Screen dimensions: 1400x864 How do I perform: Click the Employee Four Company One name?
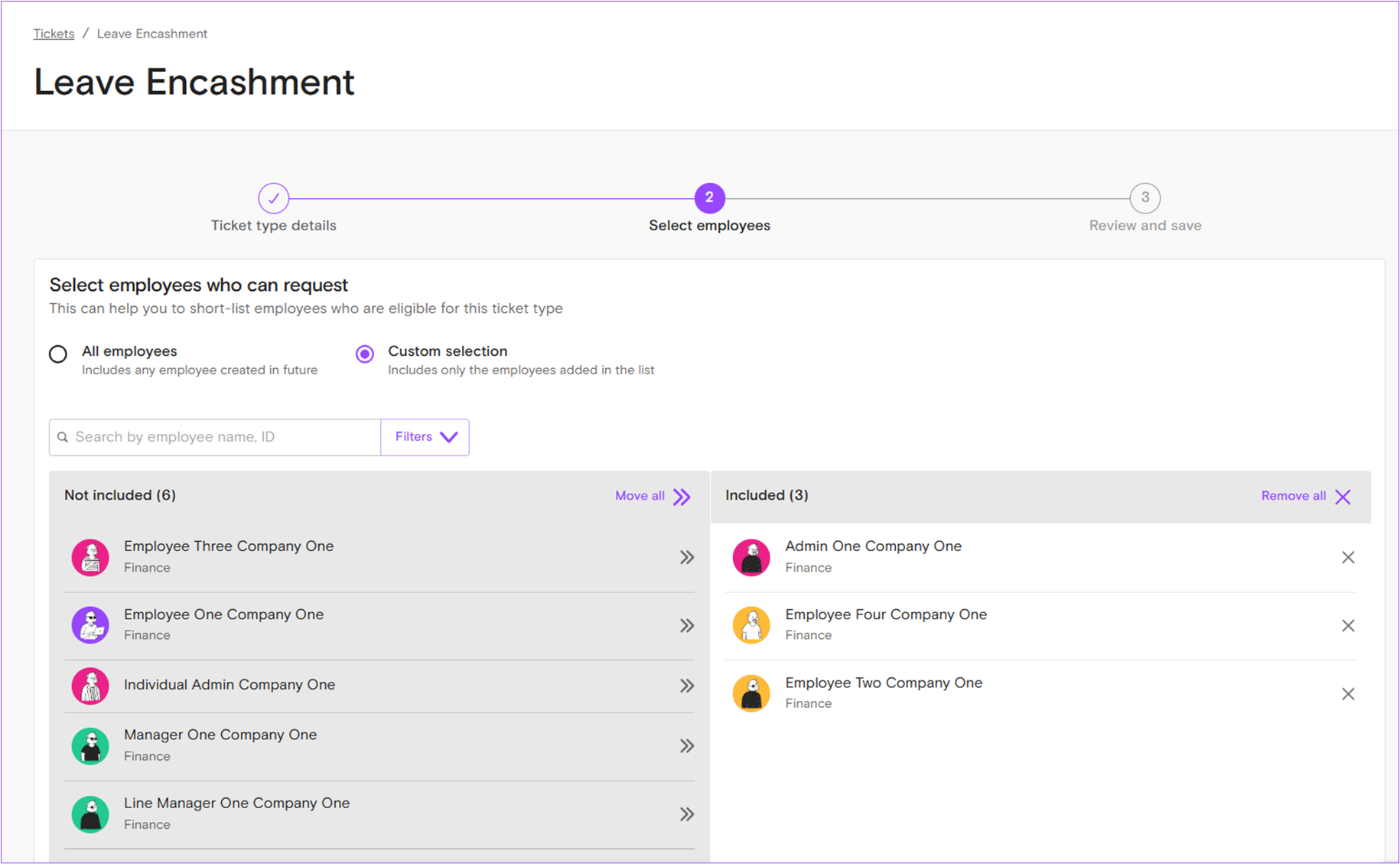[886, 615]
